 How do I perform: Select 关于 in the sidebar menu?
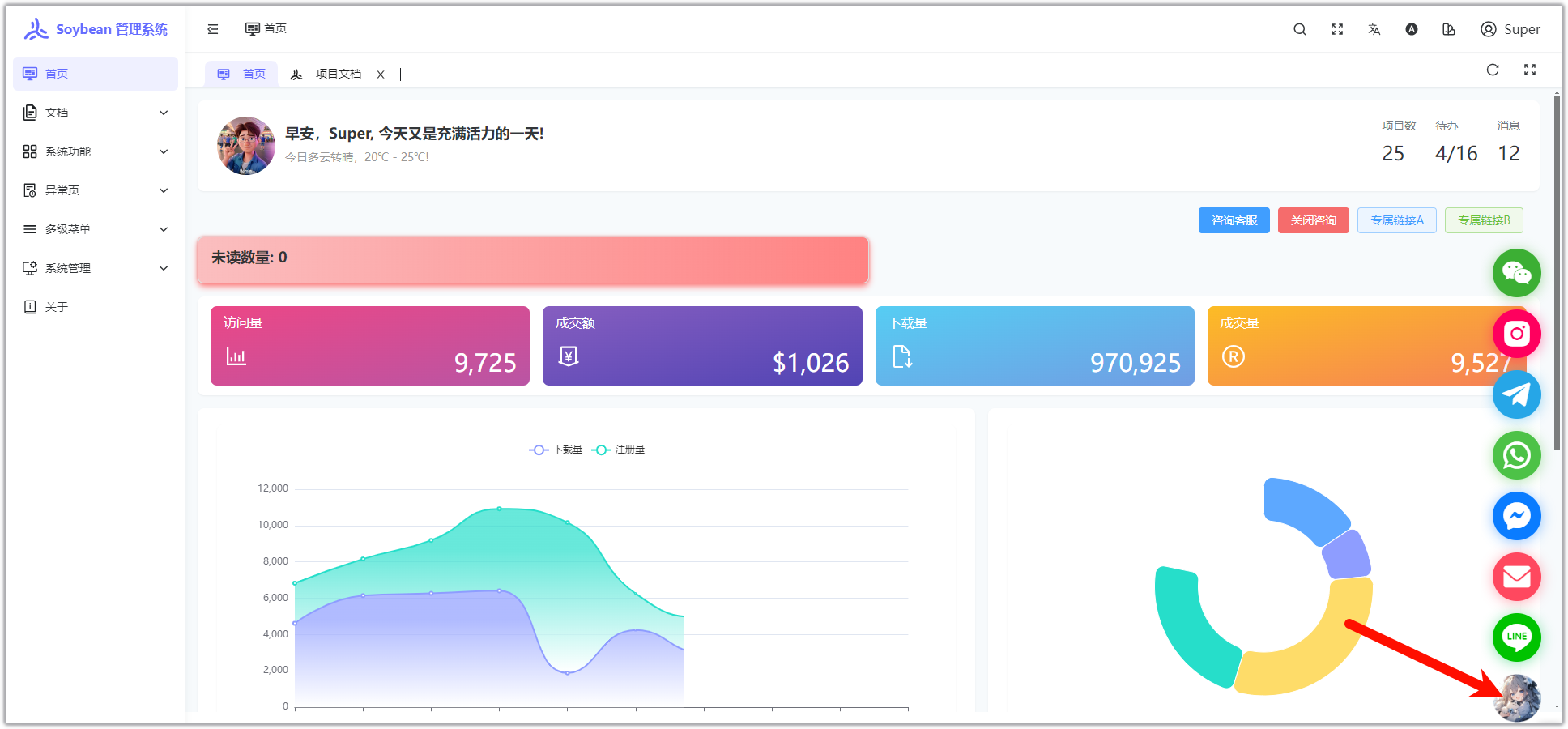tap(57, 307)
